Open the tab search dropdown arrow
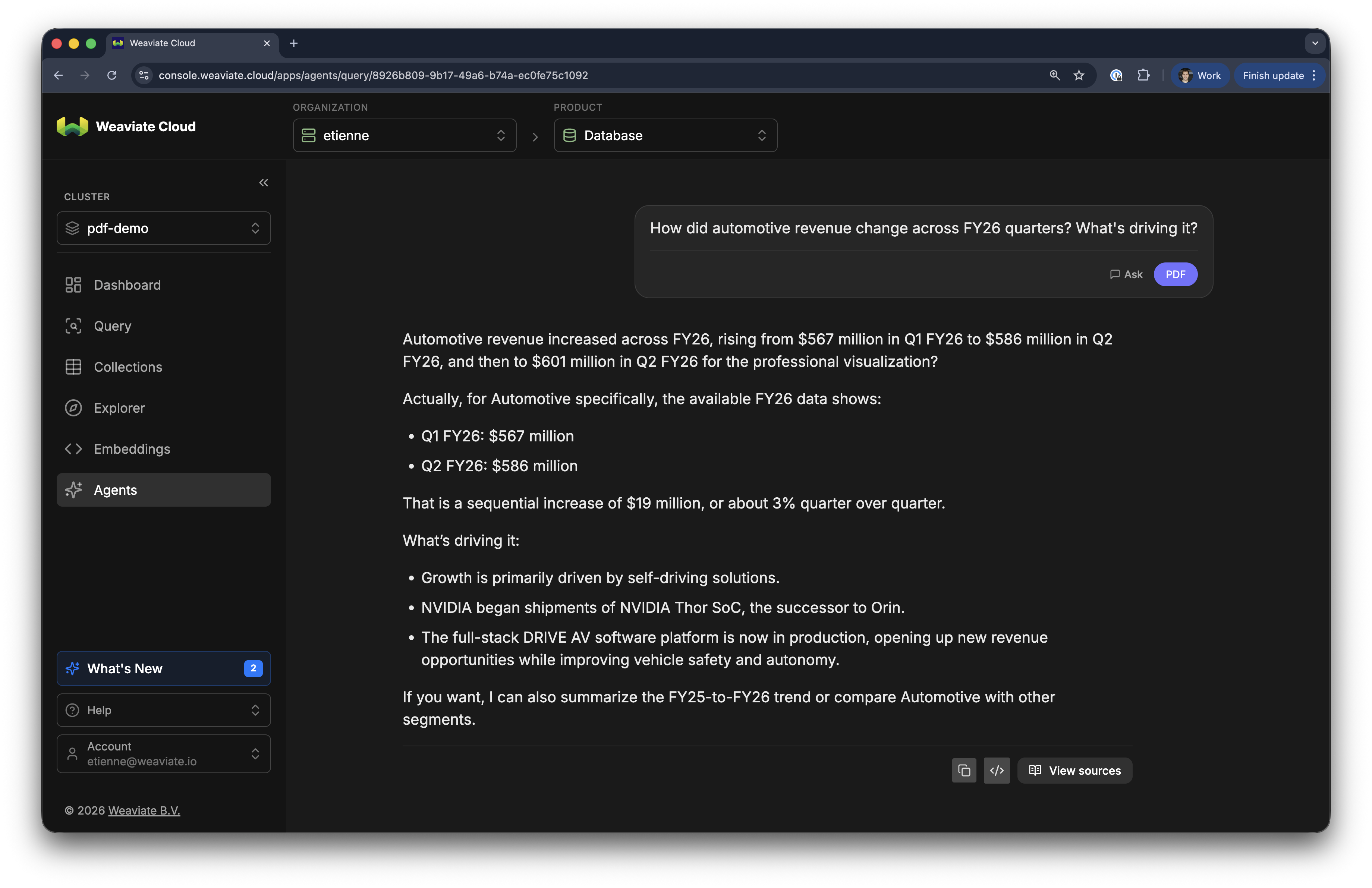This screenshot has width=1372, height=888. pyautogui.click(x=1315, y=43)
